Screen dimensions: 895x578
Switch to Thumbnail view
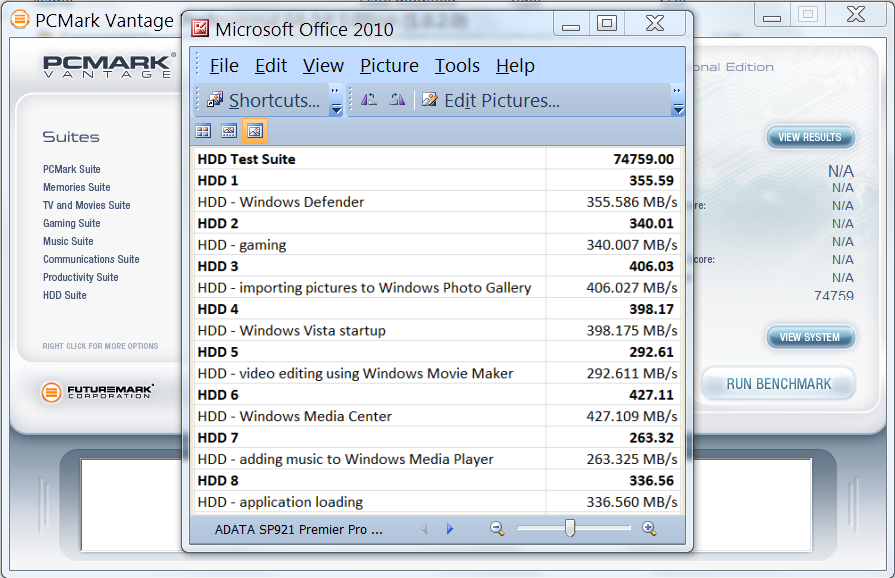point(203,131)
